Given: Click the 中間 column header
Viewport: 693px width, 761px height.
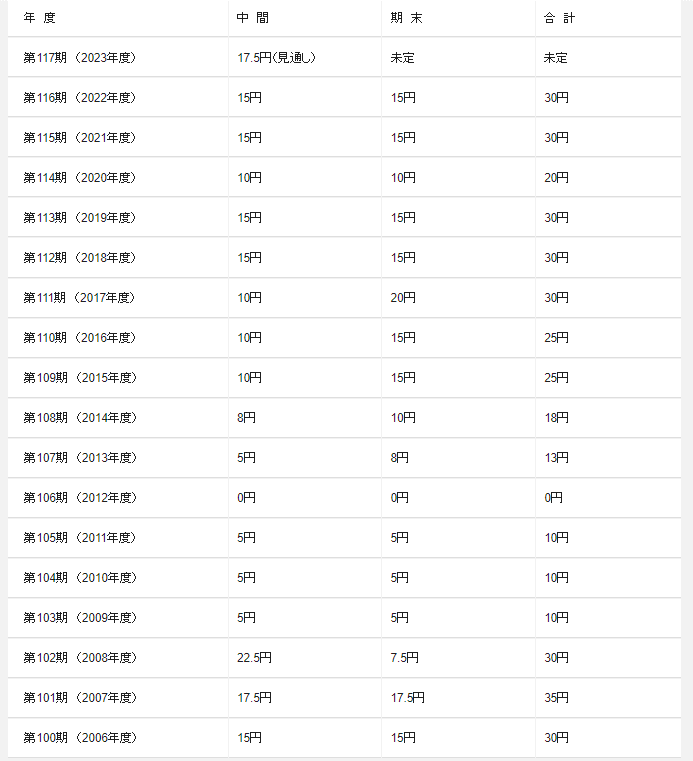Looking at the screenshot, I should pyautogui.click(x=252, y=18).
